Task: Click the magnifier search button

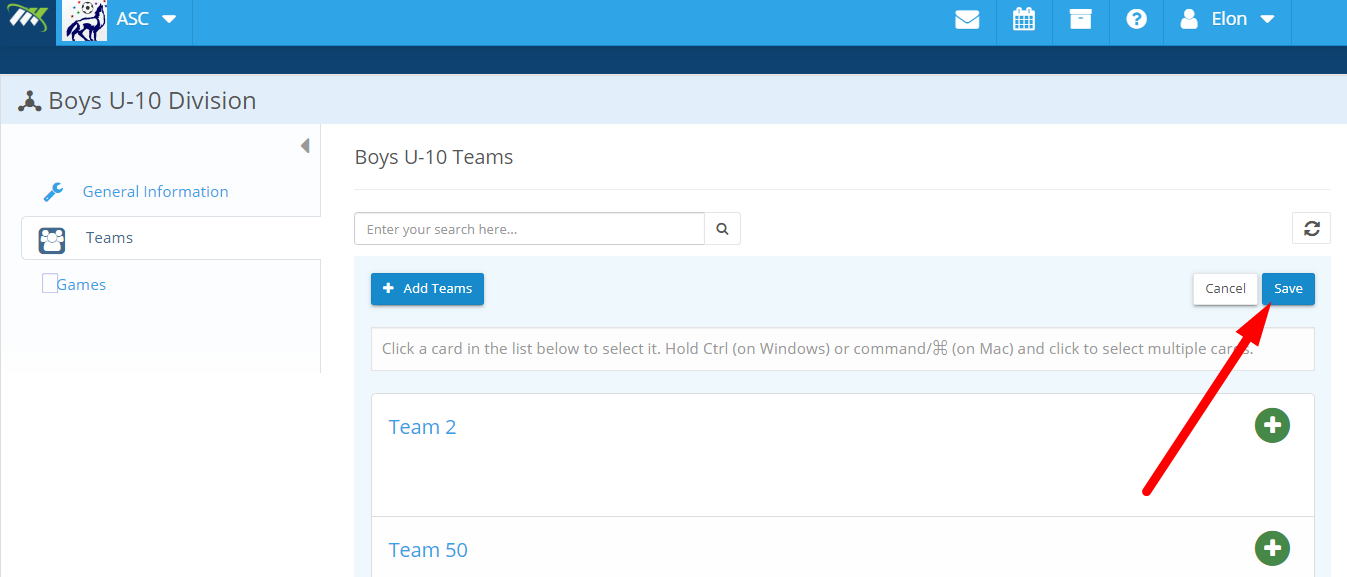Action: [723, 229]
